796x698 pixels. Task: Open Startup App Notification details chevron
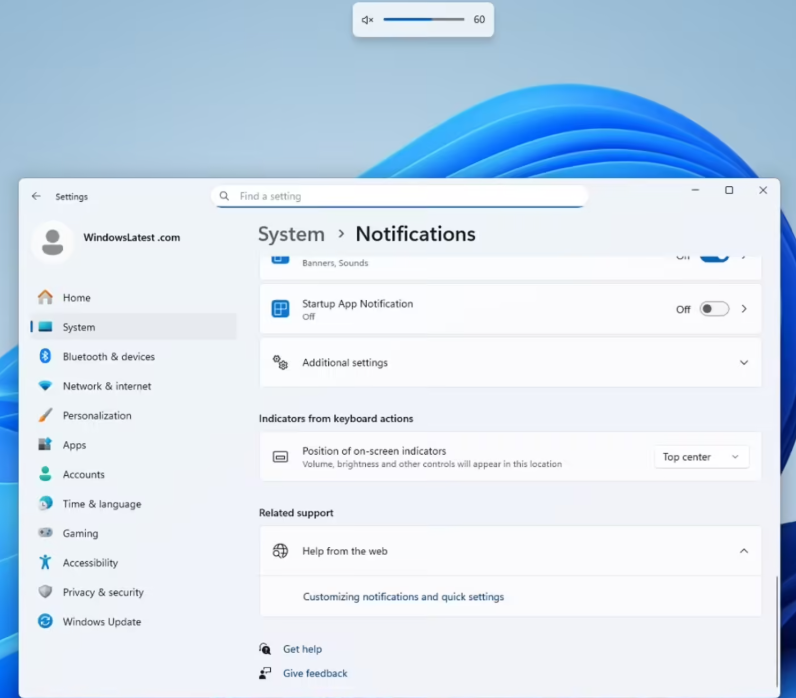tap(744, 309)
